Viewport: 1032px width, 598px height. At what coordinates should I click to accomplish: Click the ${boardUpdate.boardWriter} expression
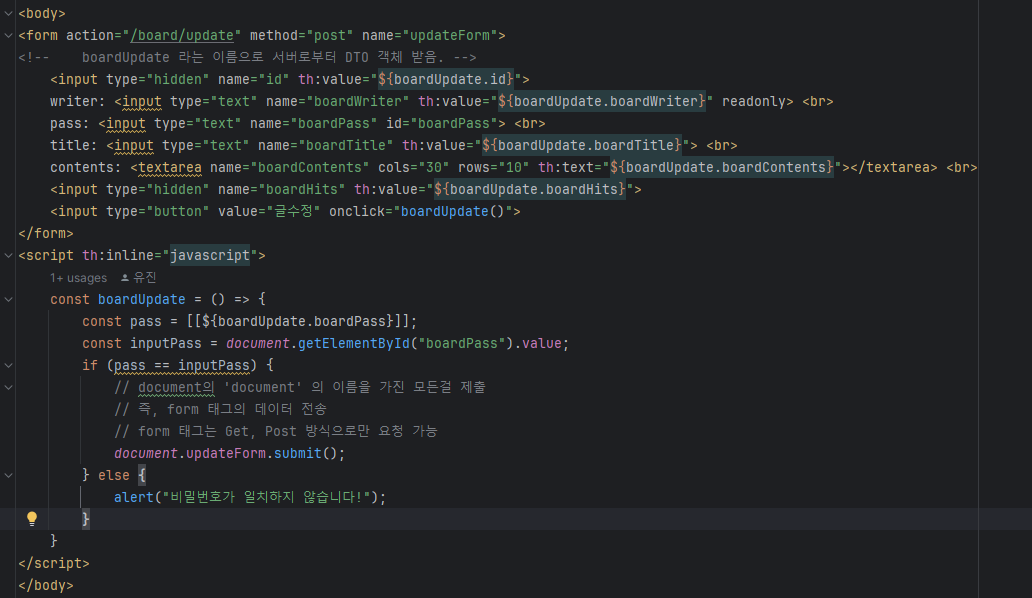(602, 101)
